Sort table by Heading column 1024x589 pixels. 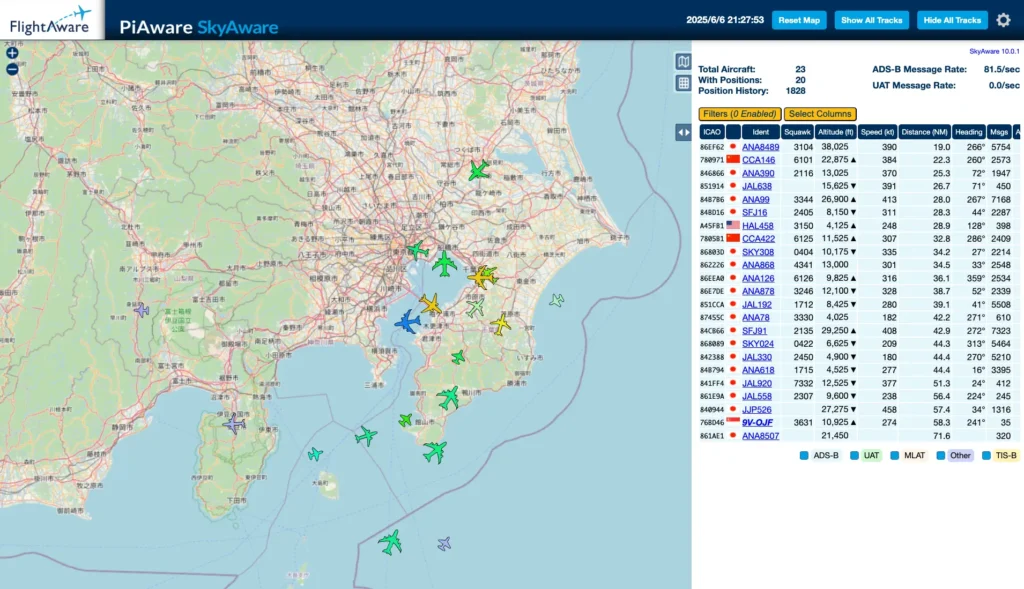coord(968,132)
